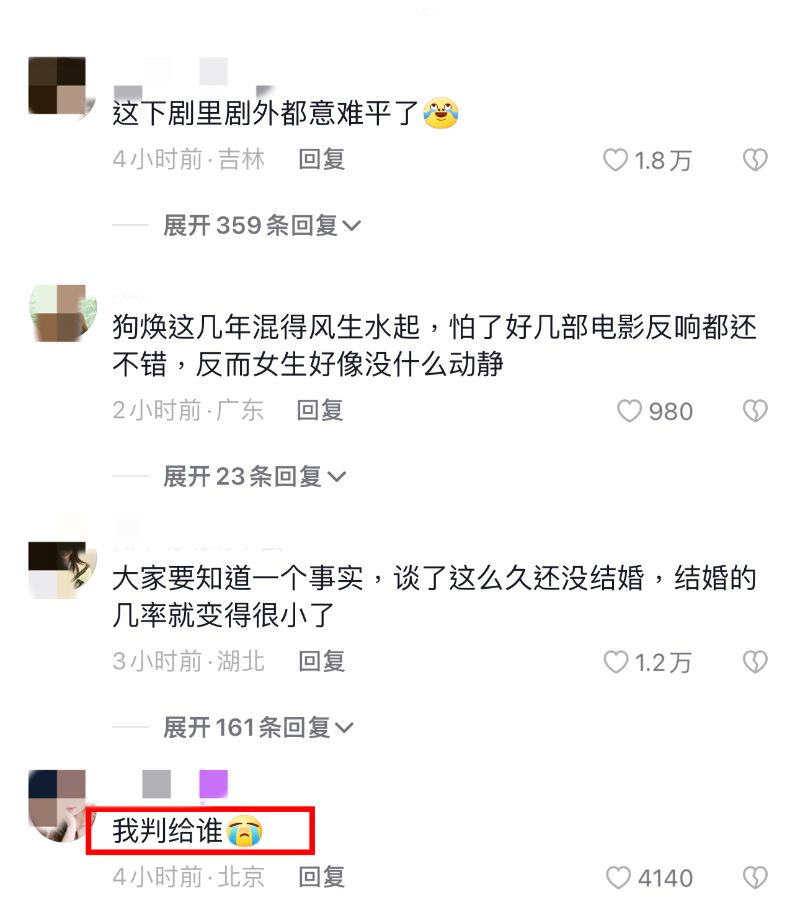This screenshot has height=913, width=800.
Task: Open the 湖北 commenter's avatar
Action: 62,570
